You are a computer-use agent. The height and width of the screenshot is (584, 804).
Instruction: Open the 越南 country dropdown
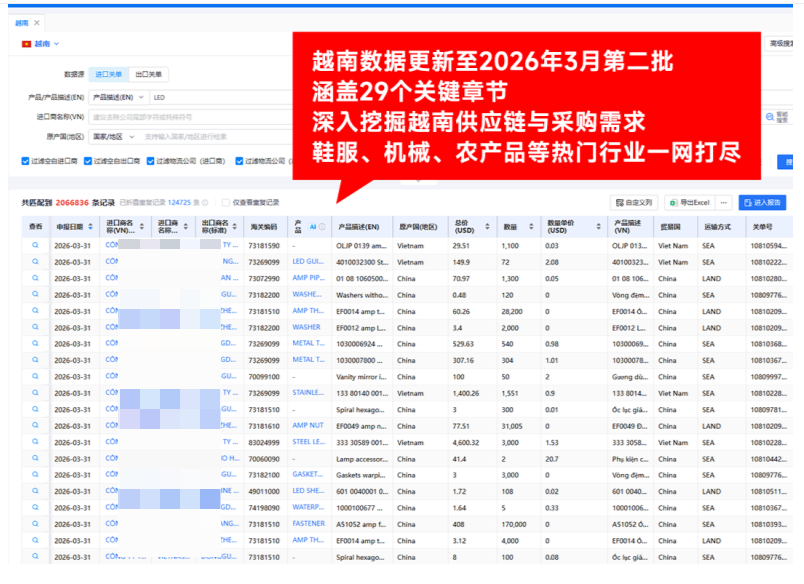[46, 44]
